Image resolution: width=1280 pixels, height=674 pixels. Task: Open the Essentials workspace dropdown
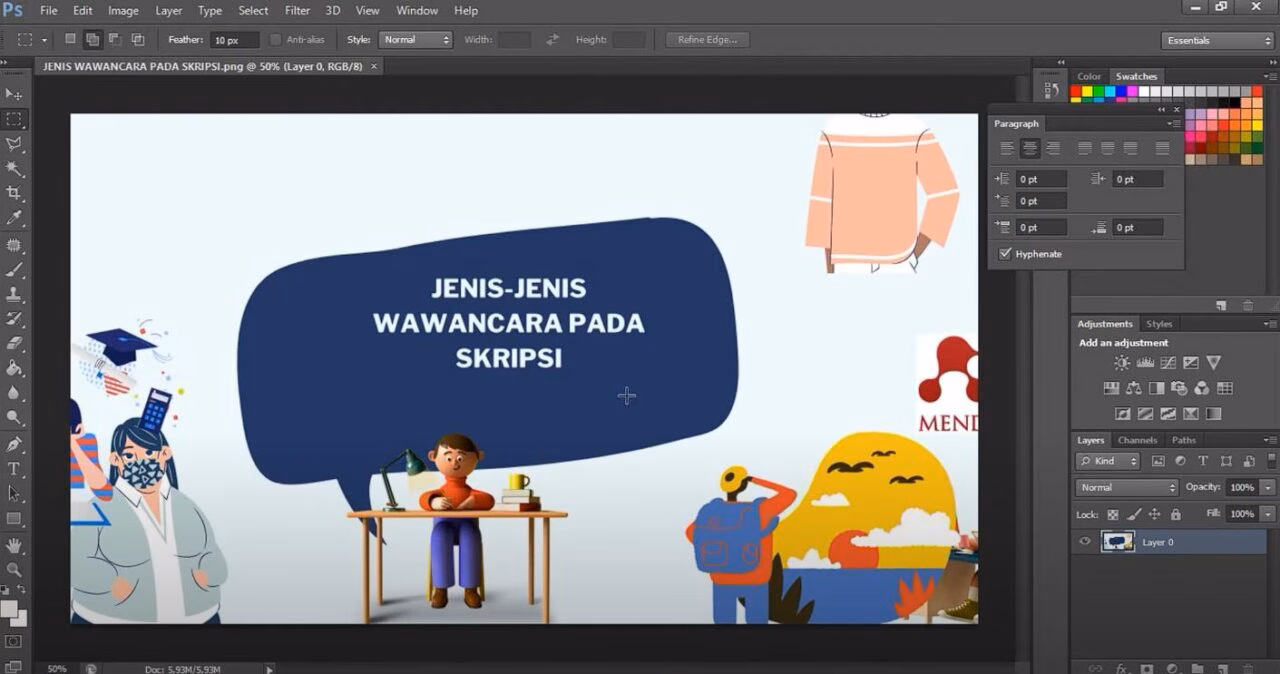pos(1218,40)
